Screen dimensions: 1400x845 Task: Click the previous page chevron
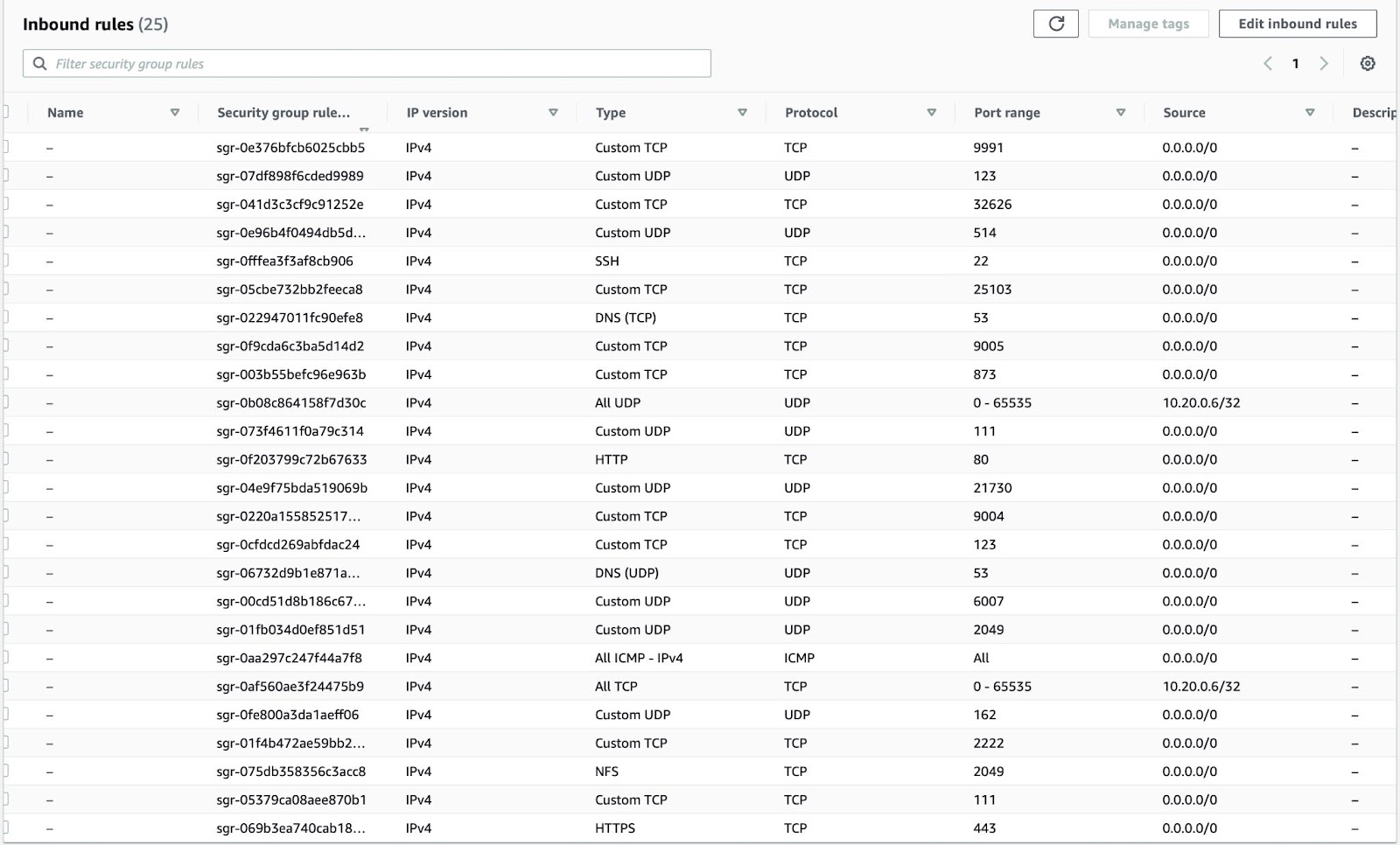coord(1269,63)
